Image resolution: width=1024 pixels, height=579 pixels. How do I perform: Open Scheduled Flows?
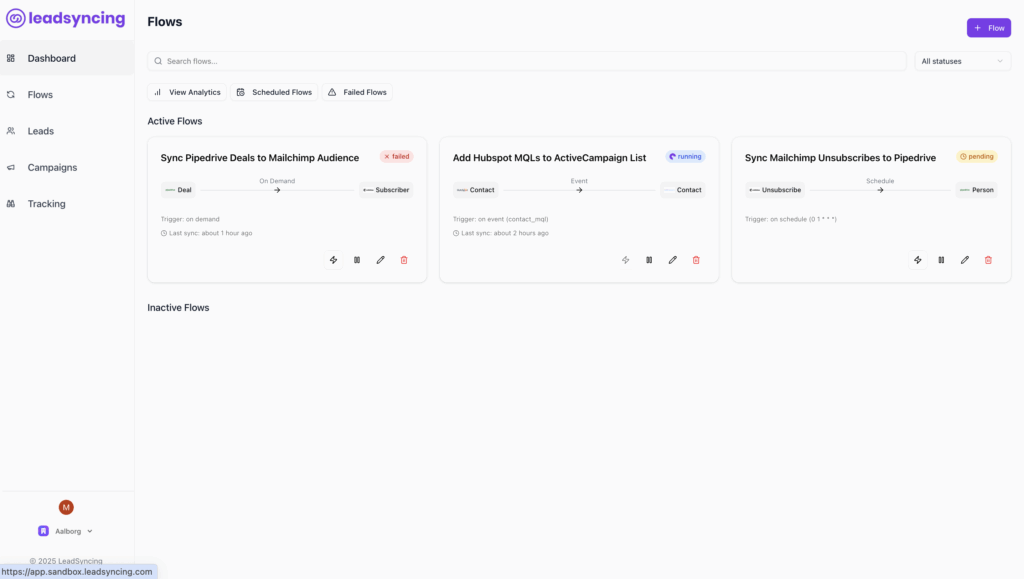(x=274, y=92)
